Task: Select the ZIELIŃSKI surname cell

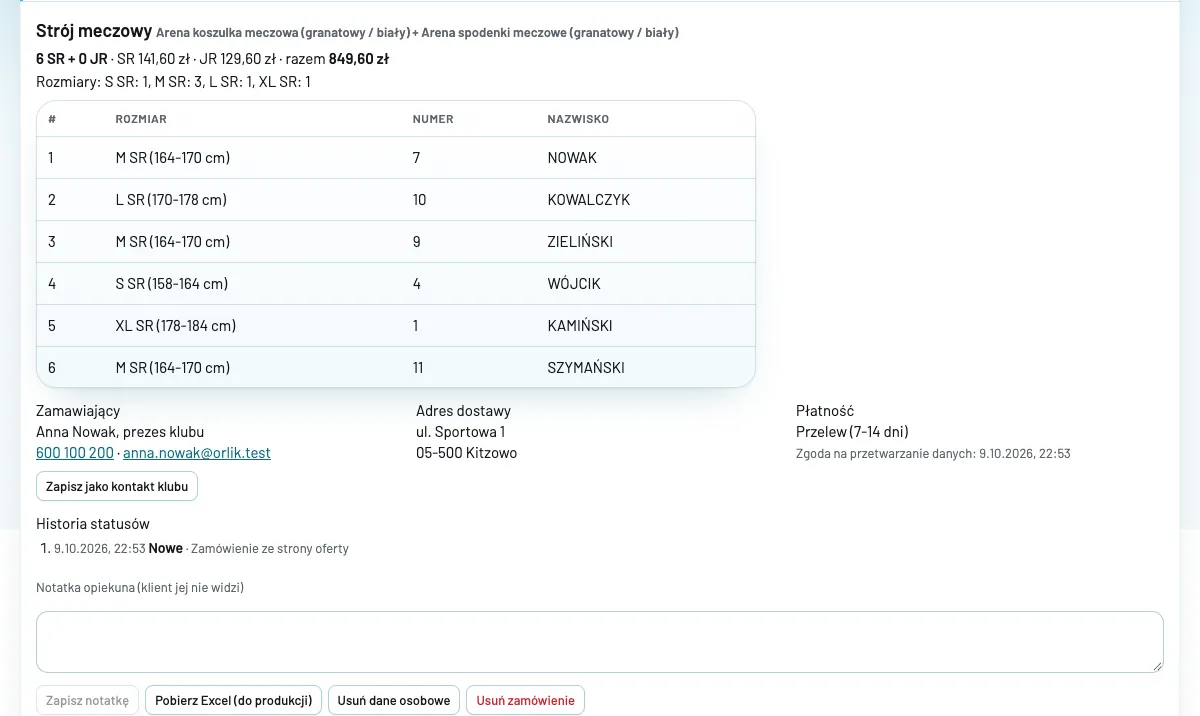Action: 580,242
